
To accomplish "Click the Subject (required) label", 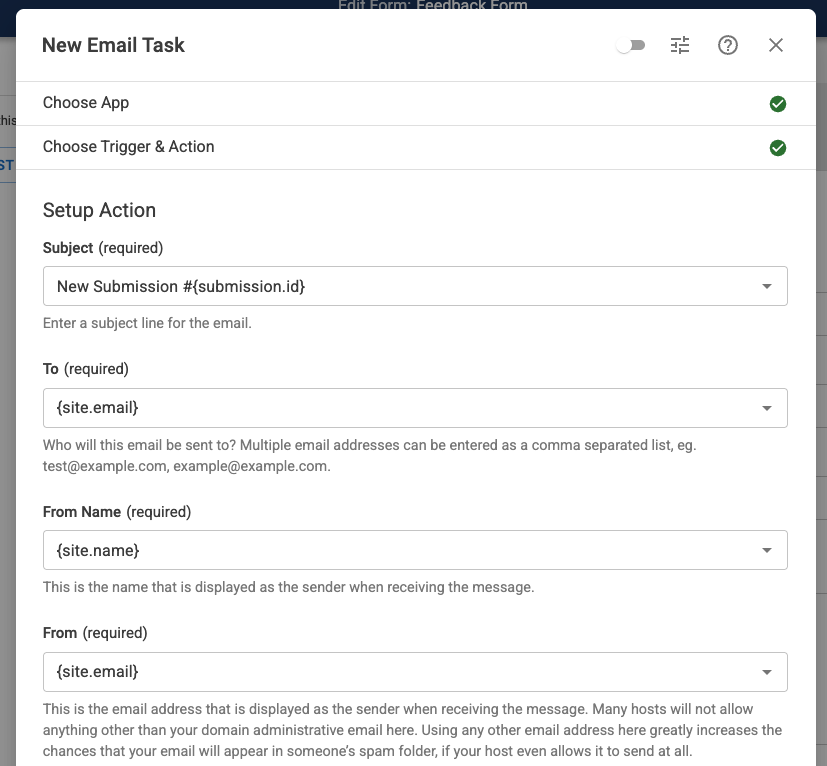I will [103, 247].
